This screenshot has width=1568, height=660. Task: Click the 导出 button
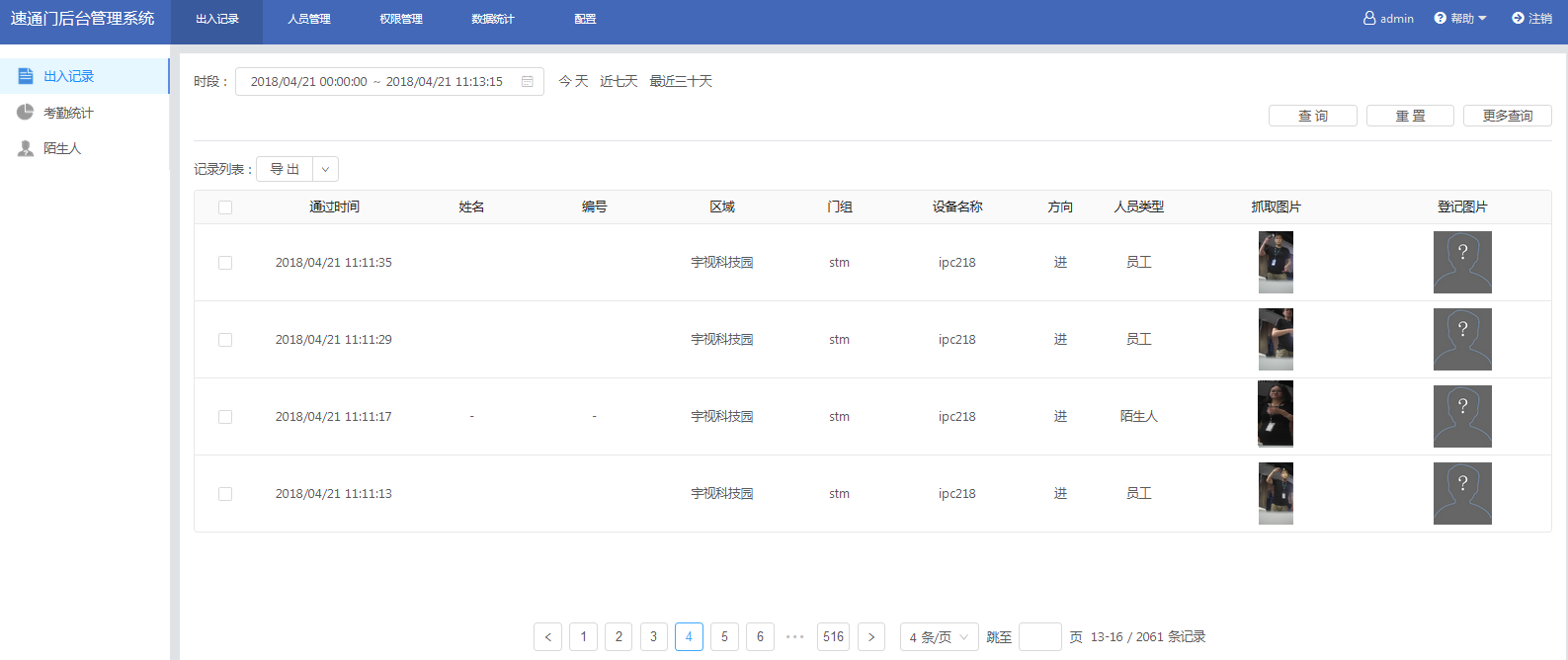285,169
